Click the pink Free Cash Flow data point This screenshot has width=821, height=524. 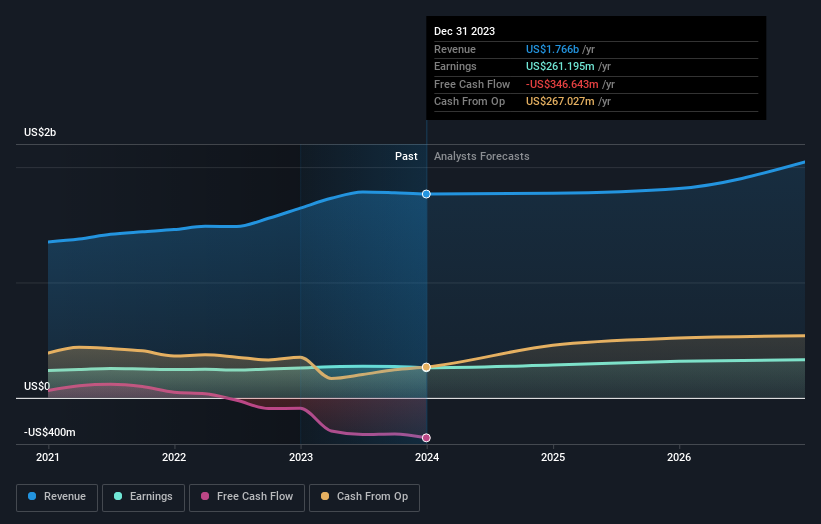[426, 438]
